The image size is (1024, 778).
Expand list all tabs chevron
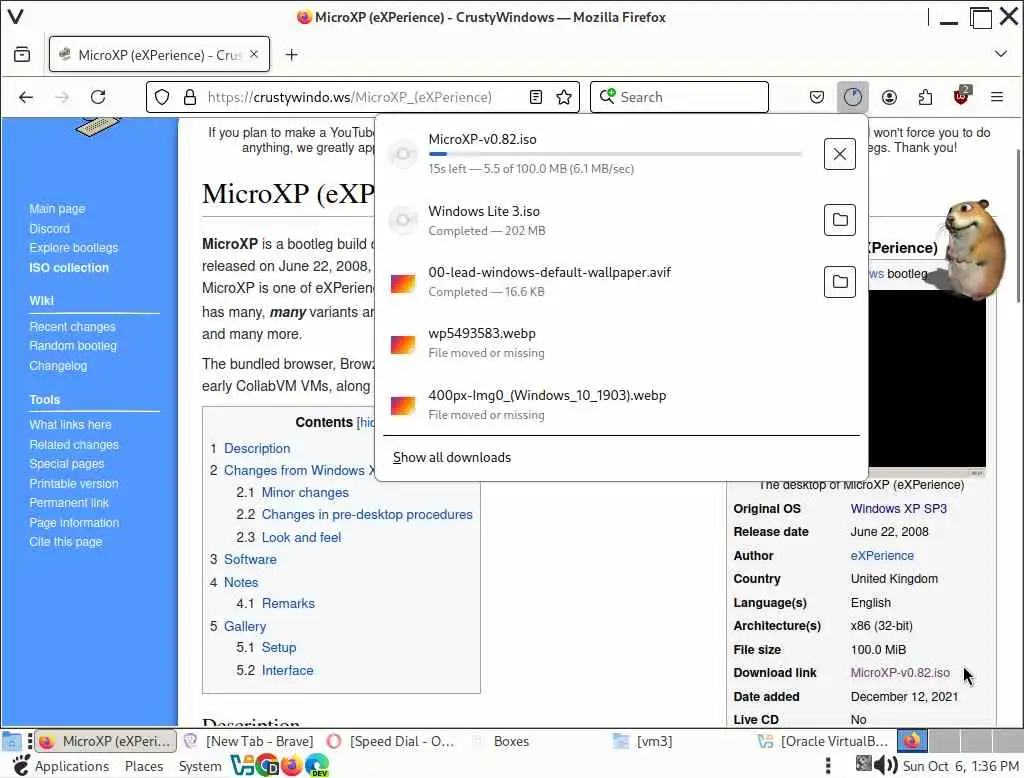pyautogui.click(x=1000, y=54)
